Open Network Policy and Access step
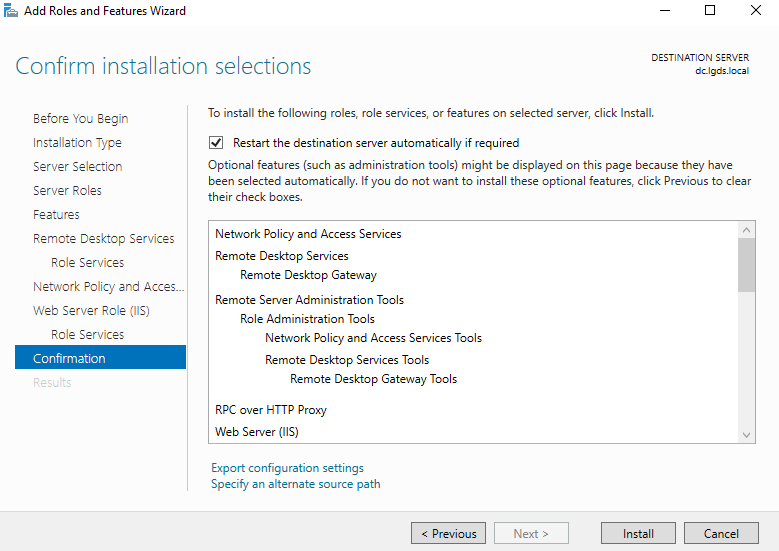Viewport: 779px width, 551px height. pos(108,287)
